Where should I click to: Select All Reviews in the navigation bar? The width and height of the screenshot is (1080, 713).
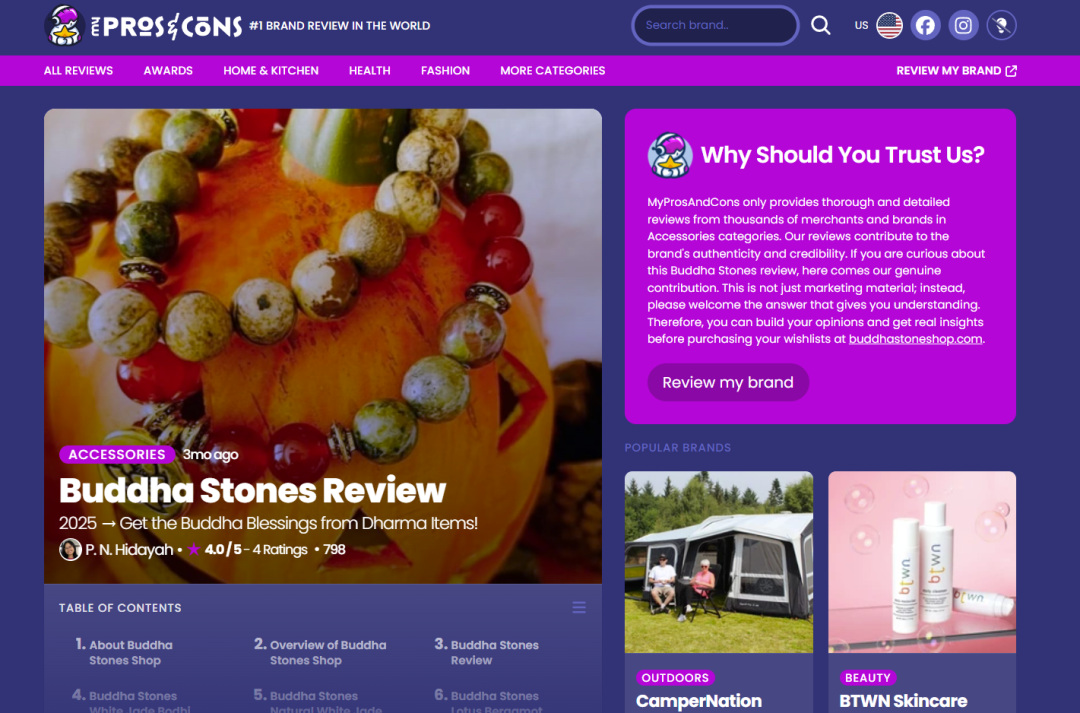[79, 70]
